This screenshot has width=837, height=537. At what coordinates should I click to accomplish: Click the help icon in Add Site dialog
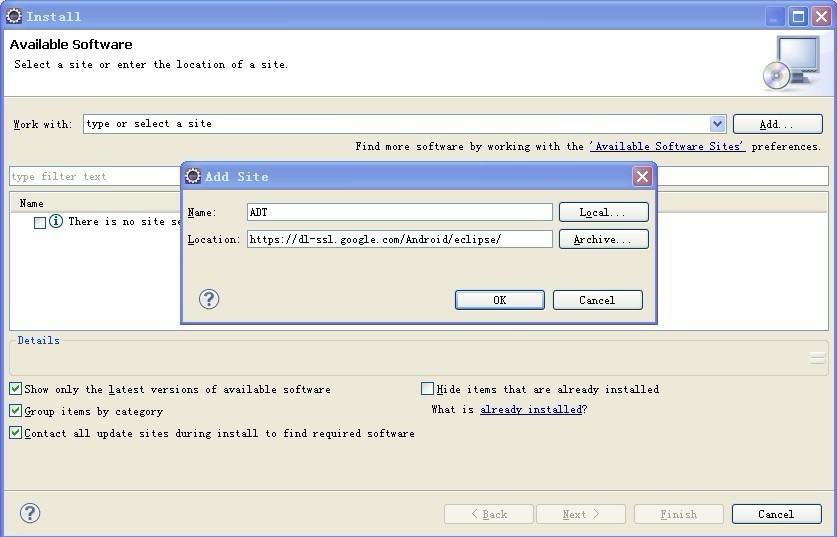click(209, 299)
